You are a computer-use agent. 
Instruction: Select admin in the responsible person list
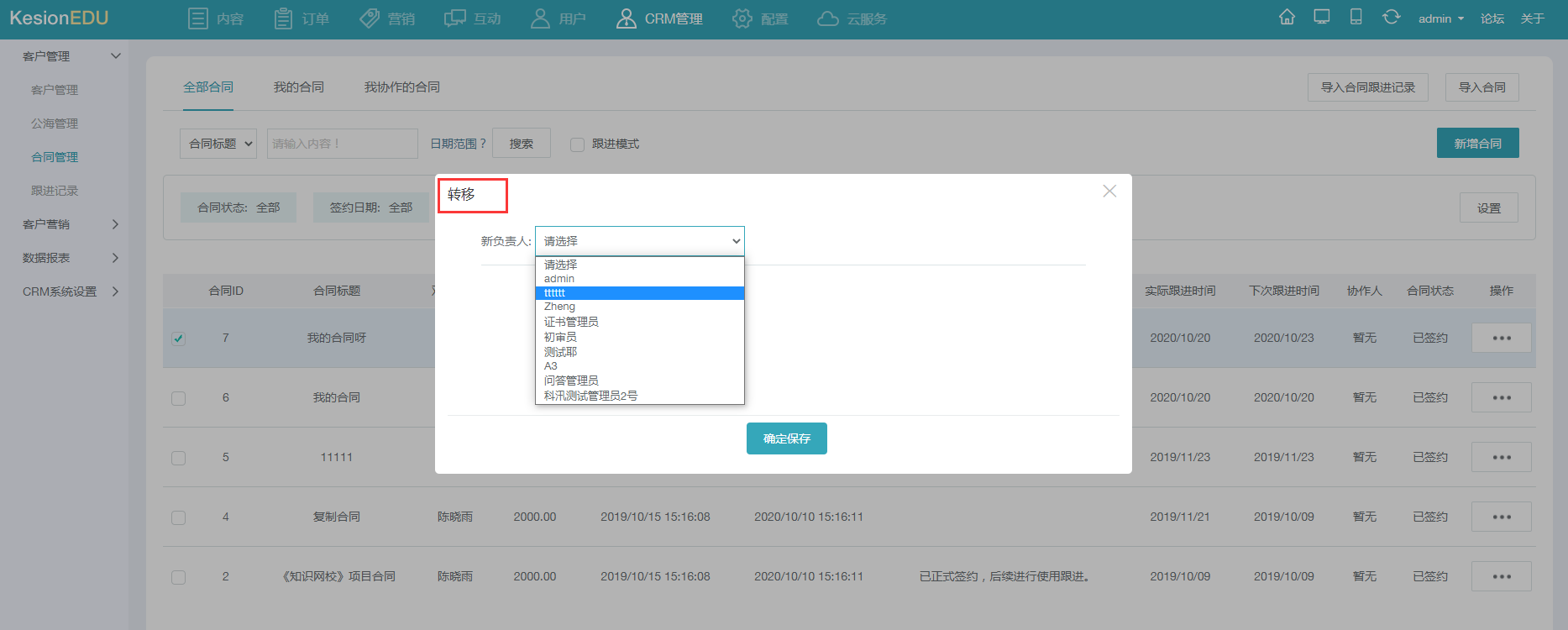640,279
